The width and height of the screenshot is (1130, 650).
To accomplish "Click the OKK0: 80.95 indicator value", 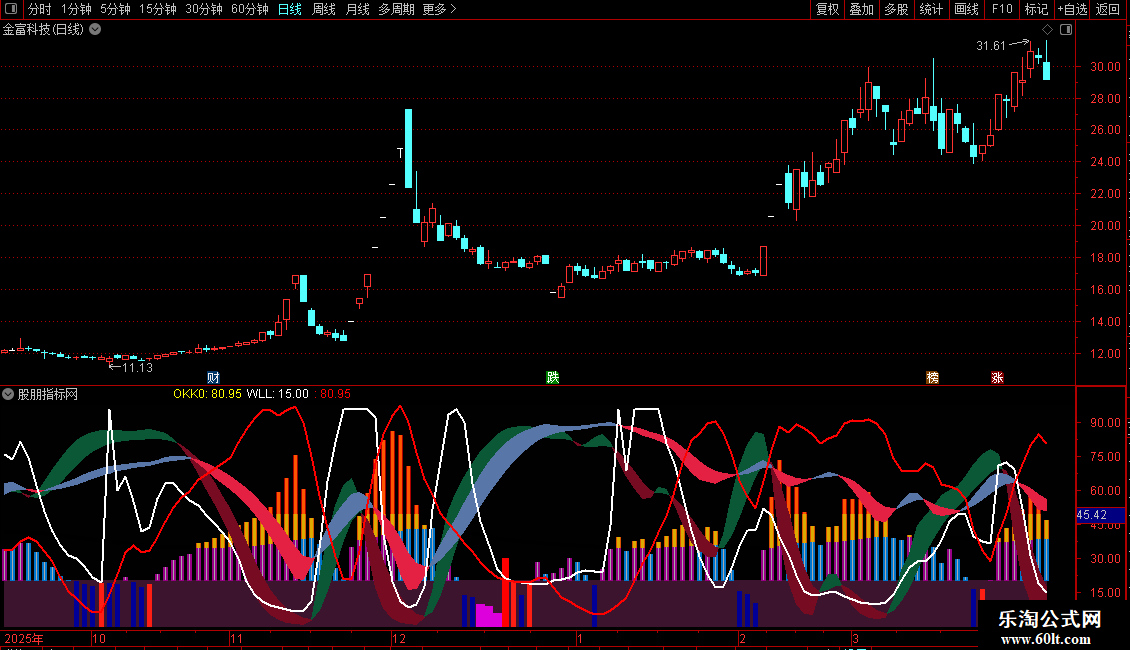I will coord(208,394).
